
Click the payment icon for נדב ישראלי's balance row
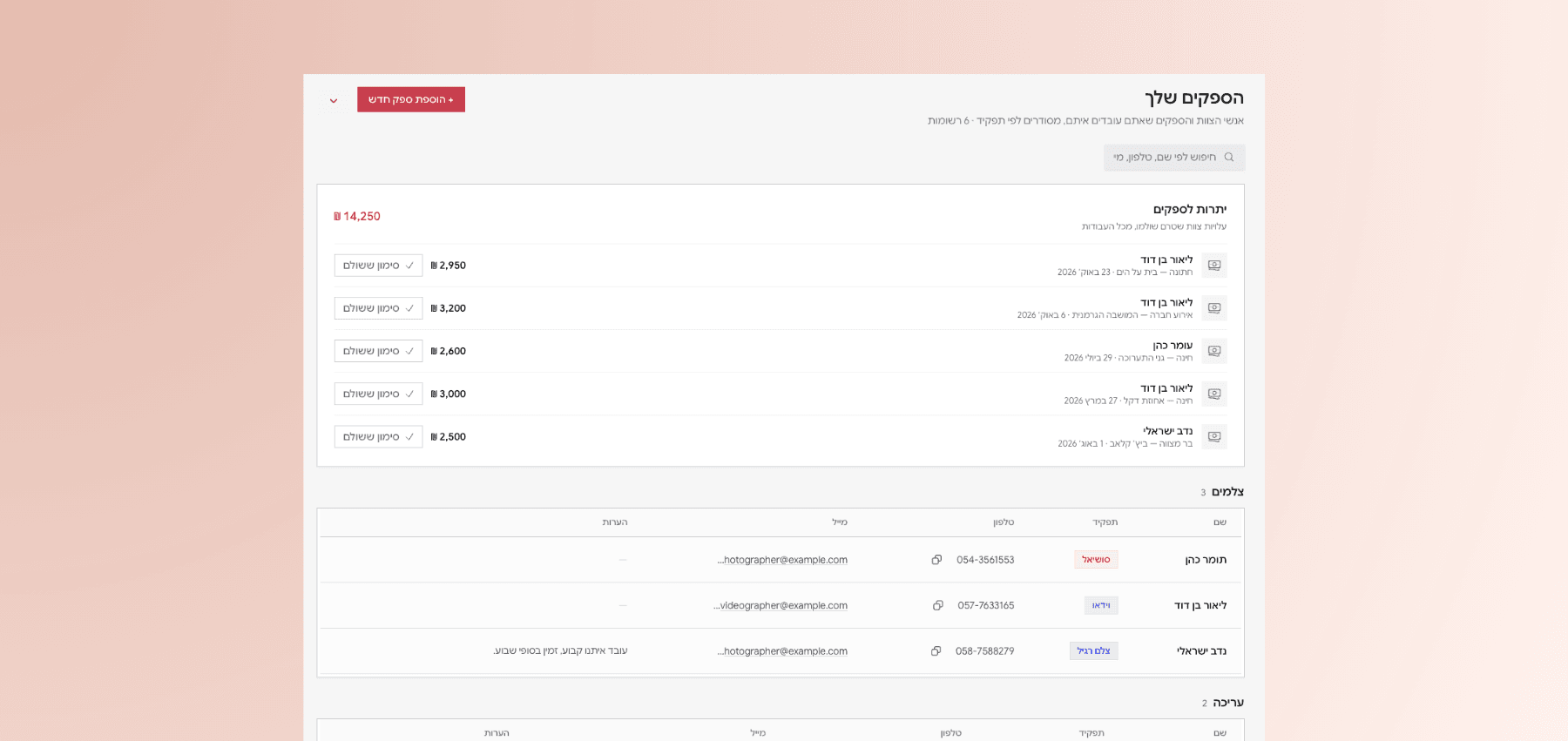tap(1214, 436)
